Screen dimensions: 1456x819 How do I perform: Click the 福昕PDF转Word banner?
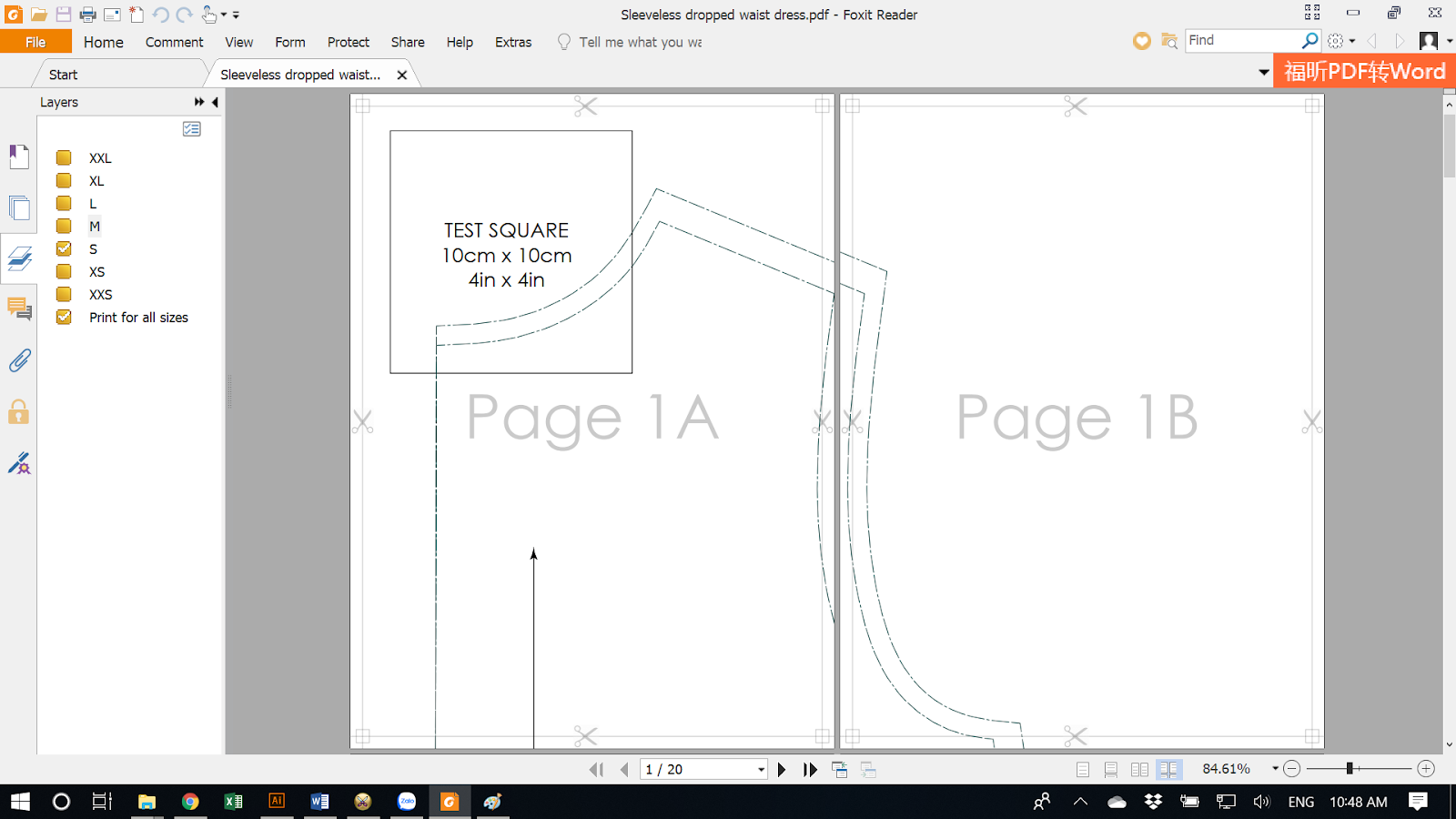pos(1362,70)
